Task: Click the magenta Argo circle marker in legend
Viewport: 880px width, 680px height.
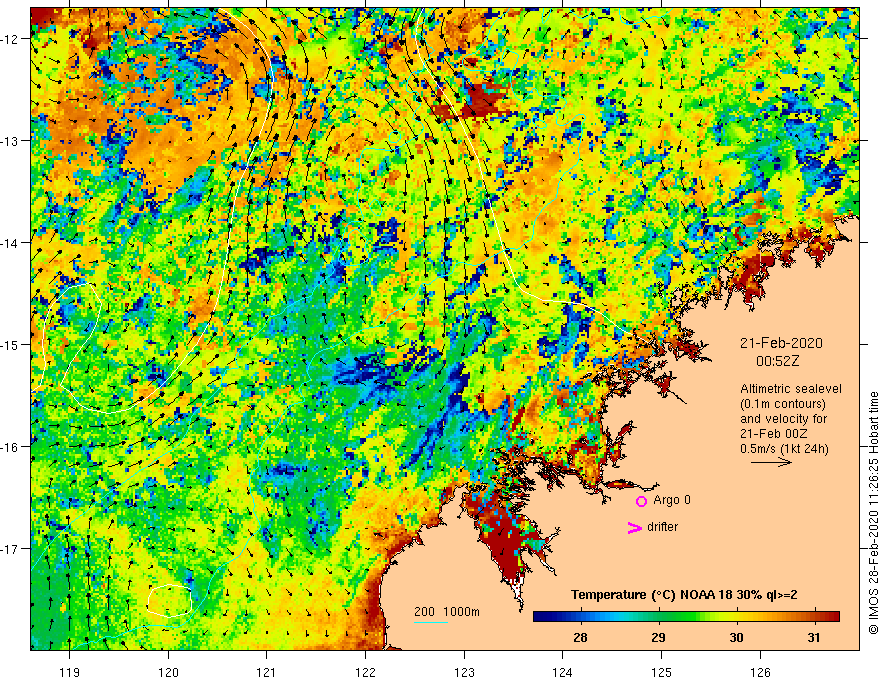Action: click(x=641, y=501)
